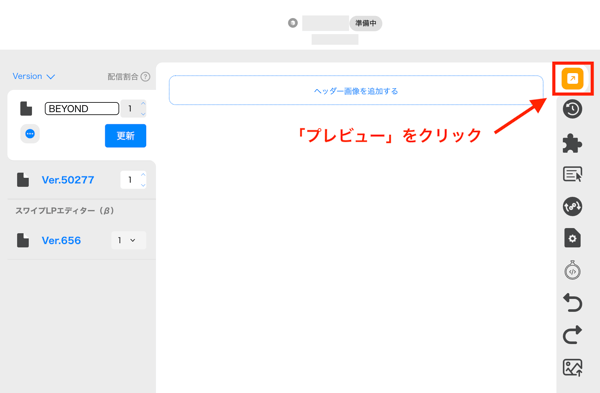Undo the last action
The image size is (600, 393).
572,303
